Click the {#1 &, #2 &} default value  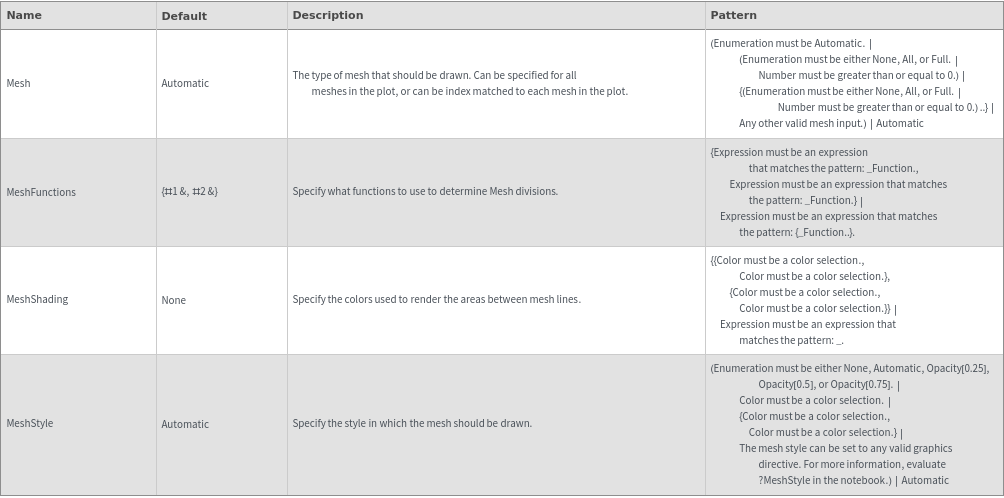(189, 191)
